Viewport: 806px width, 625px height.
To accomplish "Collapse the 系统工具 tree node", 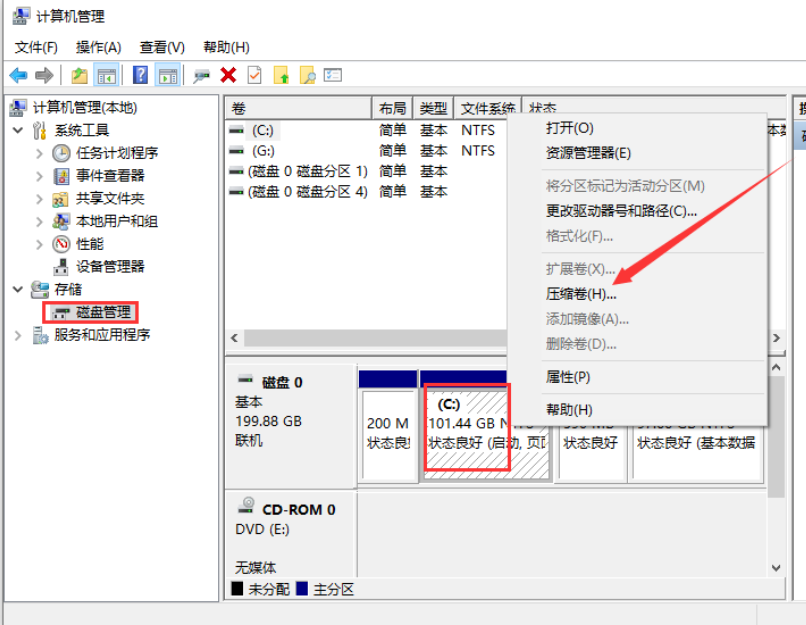I will point(18,130).
